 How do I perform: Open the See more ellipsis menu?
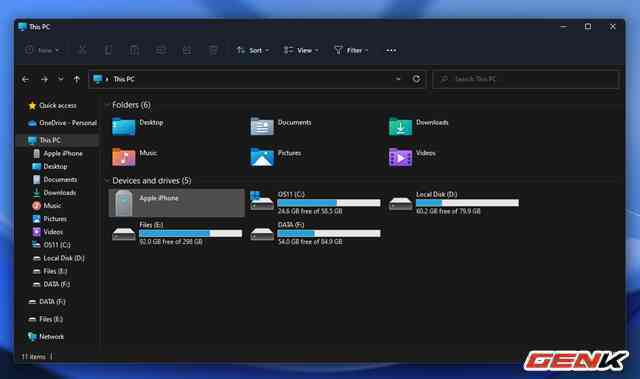click(x=391, y=51)
